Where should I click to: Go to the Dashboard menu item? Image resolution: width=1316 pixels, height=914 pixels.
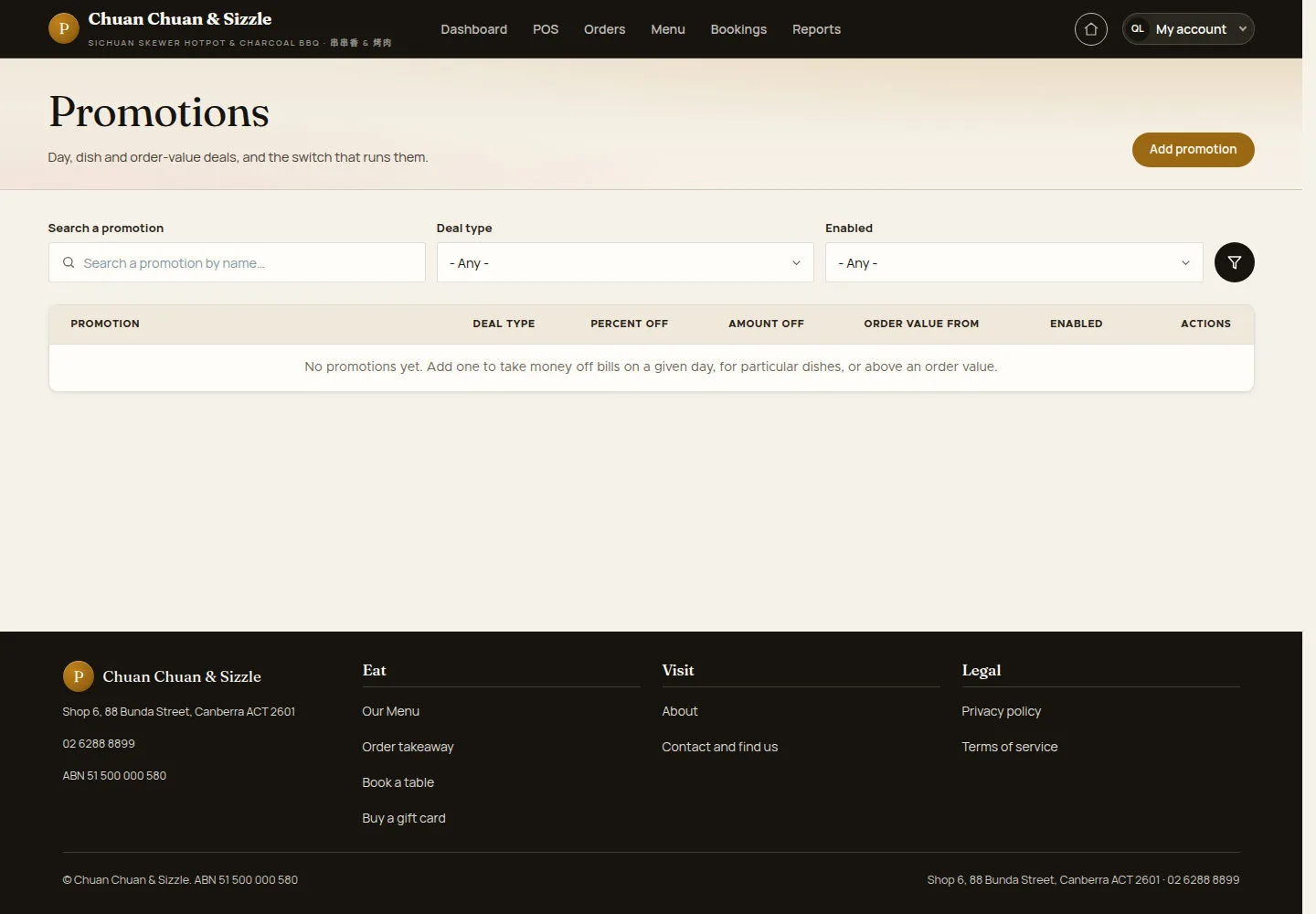[473, 29]
